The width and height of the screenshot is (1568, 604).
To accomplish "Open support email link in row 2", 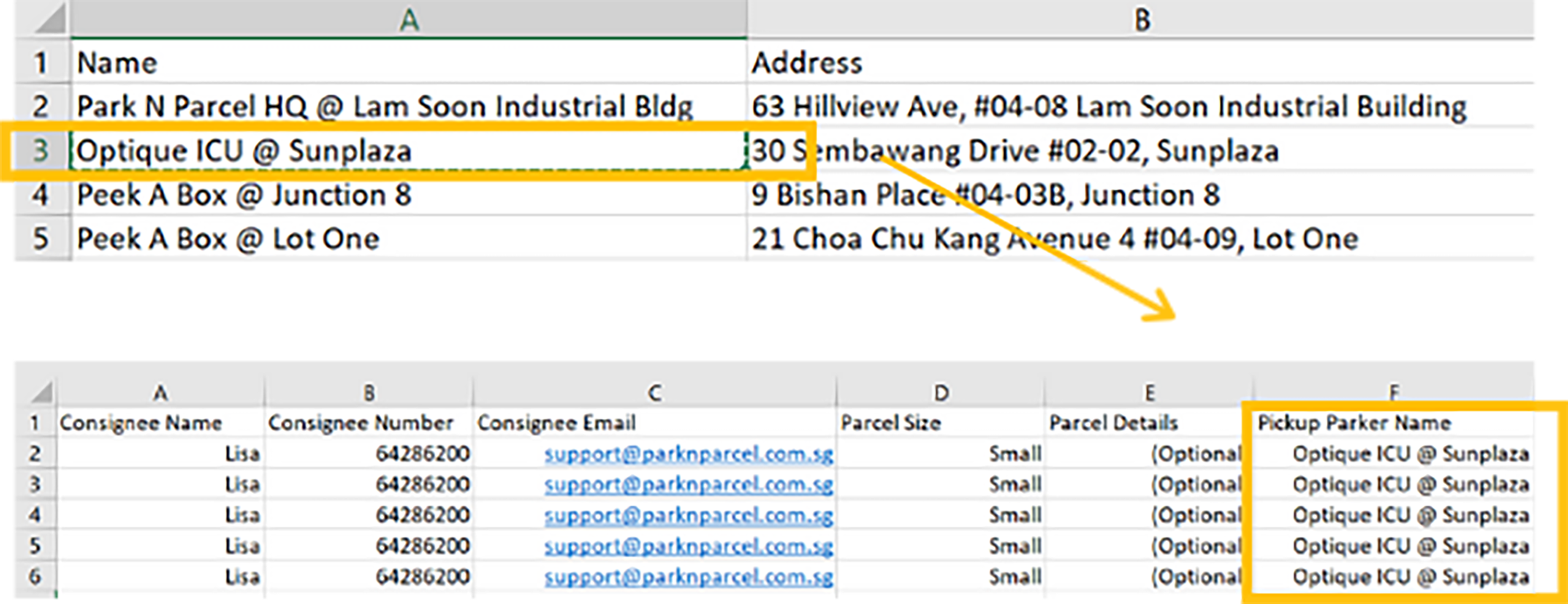I will 688,455.
